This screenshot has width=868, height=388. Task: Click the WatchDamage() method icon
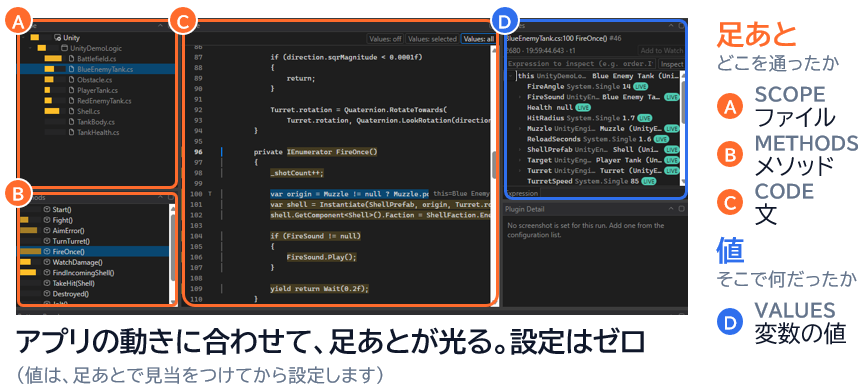coord(46,262)
